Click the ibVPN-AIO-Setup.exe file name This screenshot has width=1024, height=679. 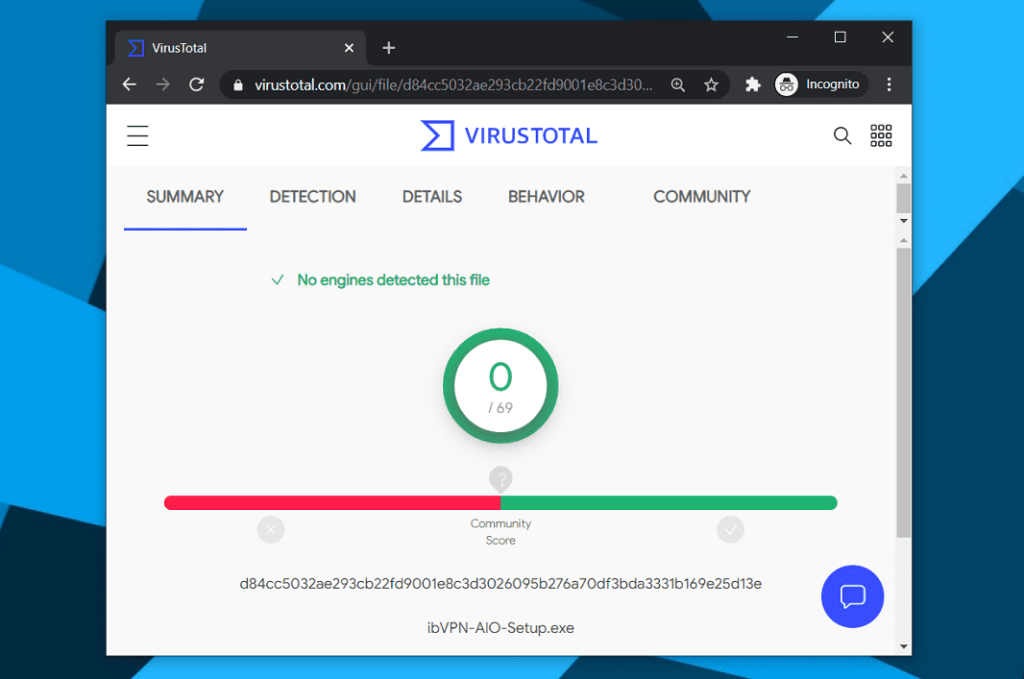[x=500, y=628]
